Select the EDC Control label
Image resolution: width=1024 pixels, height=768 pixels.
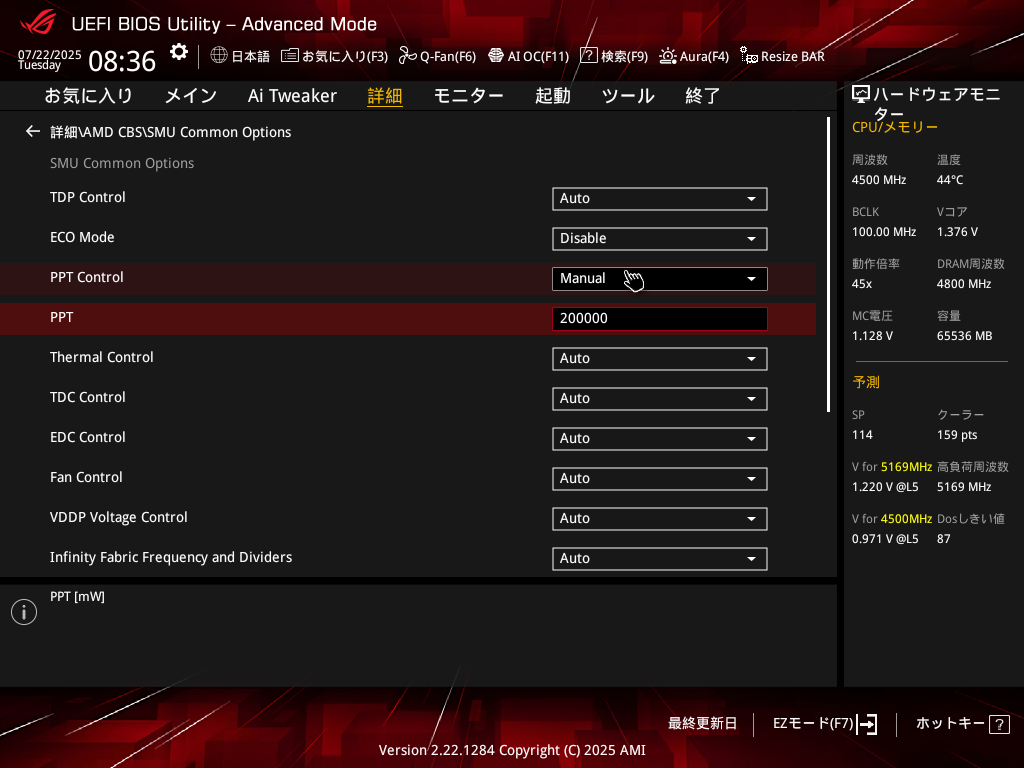pyautogui.click(x=88, y=437)
